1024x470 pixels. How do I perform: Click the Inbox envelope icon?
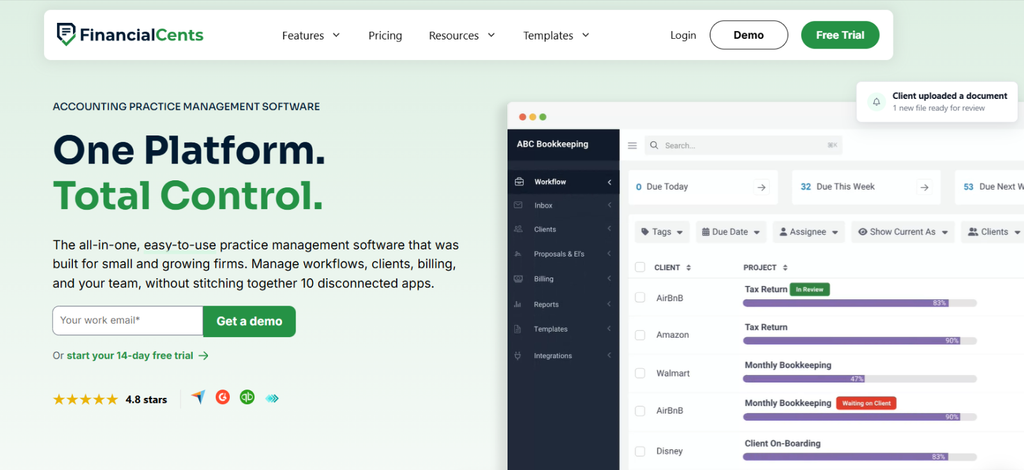(519, 205)
